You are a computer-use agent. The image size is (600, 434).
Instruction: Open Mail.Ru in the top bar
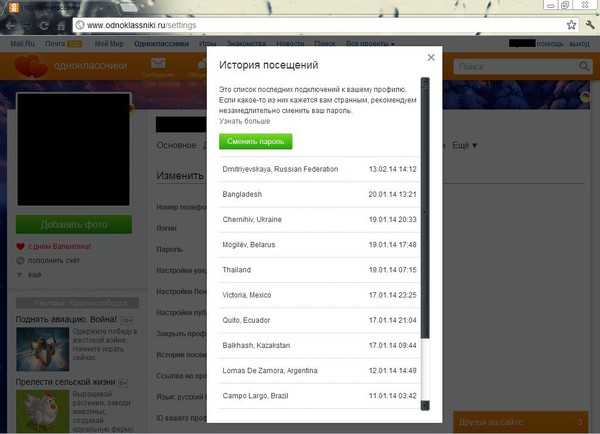coord(23,44)
